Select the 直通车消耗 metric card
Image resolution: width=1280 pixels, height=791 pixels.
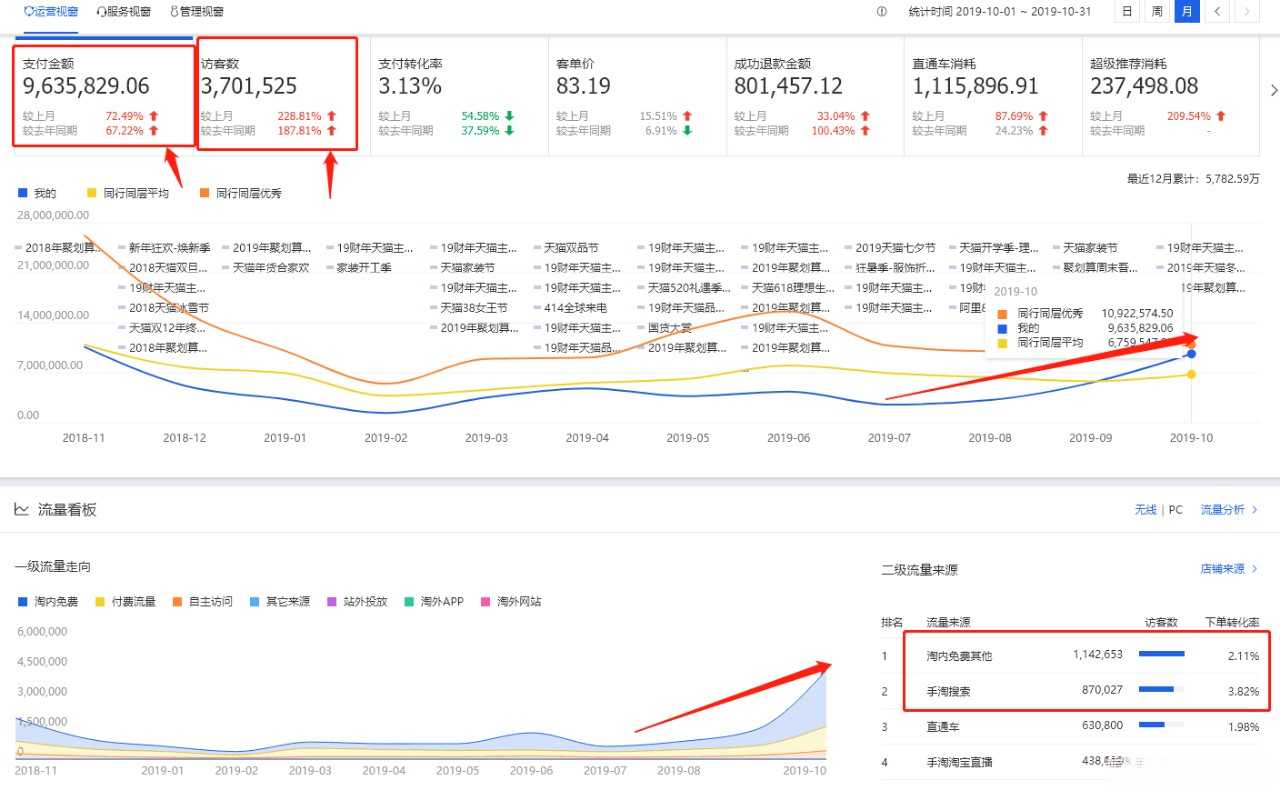pyautogui.click(x=992, y=95)
